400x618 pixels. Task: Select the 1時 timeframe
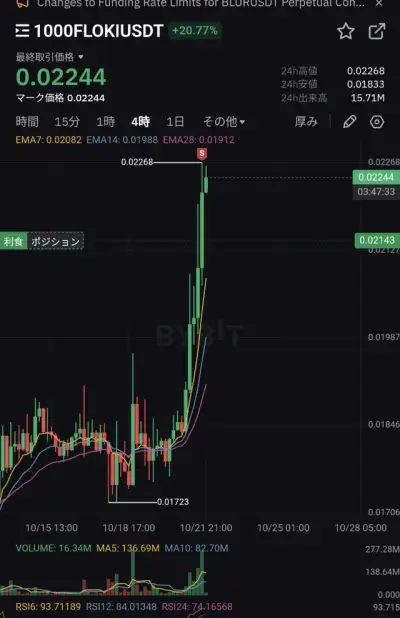coord(106,122)
